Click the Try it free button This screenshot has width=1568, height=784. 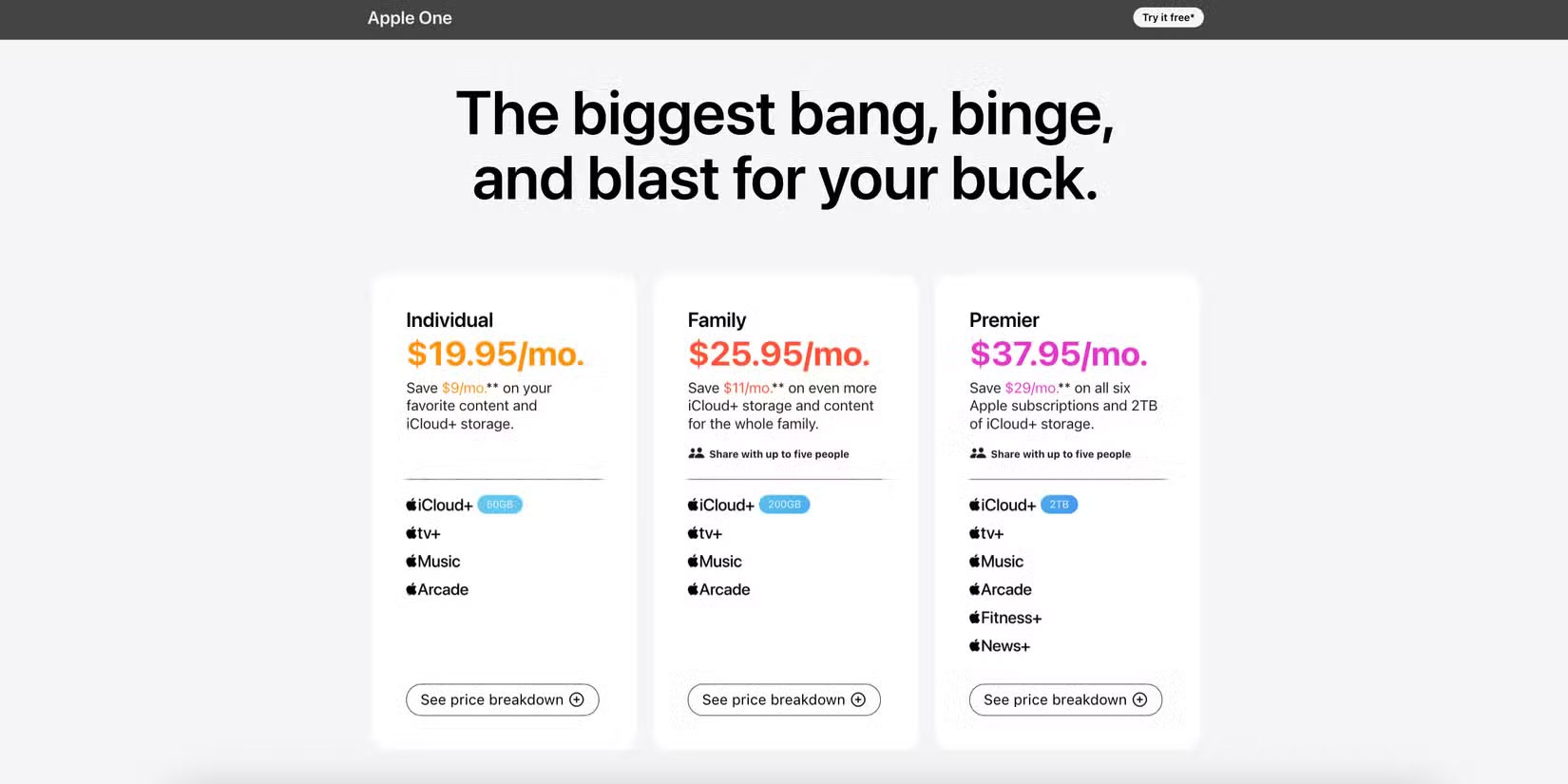point(1168,18)
